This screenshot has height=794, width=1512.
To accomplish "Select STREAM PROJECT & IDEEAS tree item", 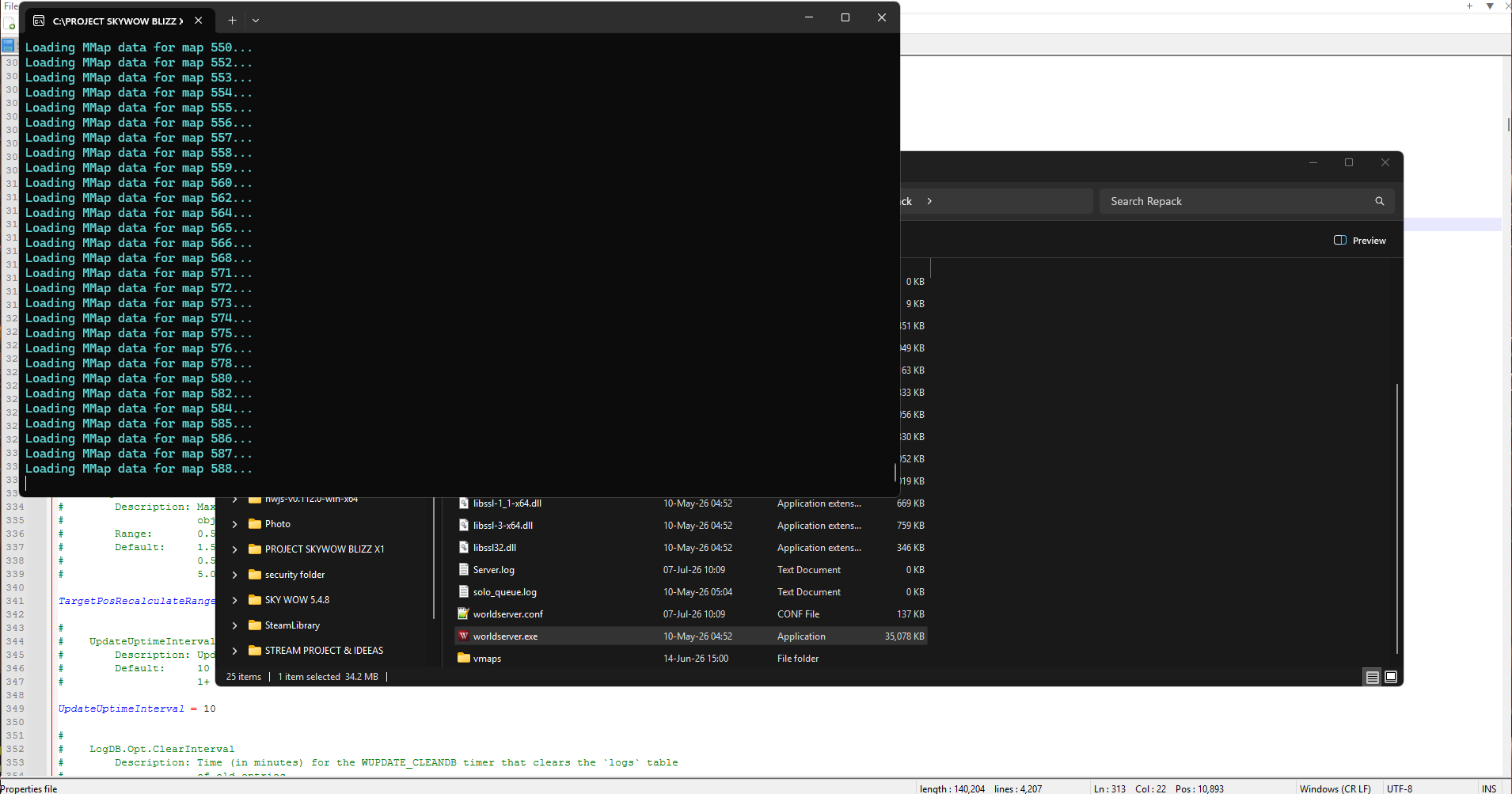I will tap(324, 651).
